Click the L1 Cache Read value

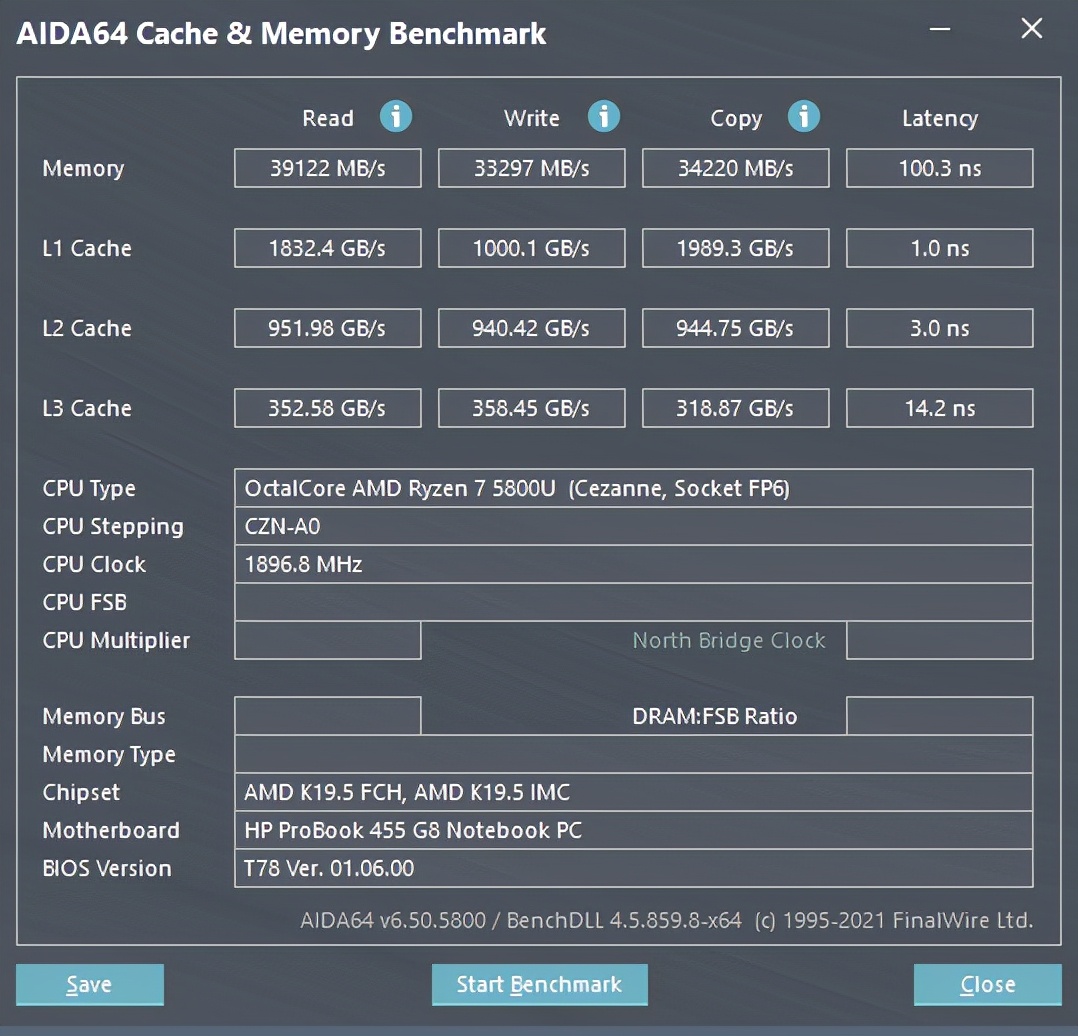pyautogui.click(x=327, y=248)
